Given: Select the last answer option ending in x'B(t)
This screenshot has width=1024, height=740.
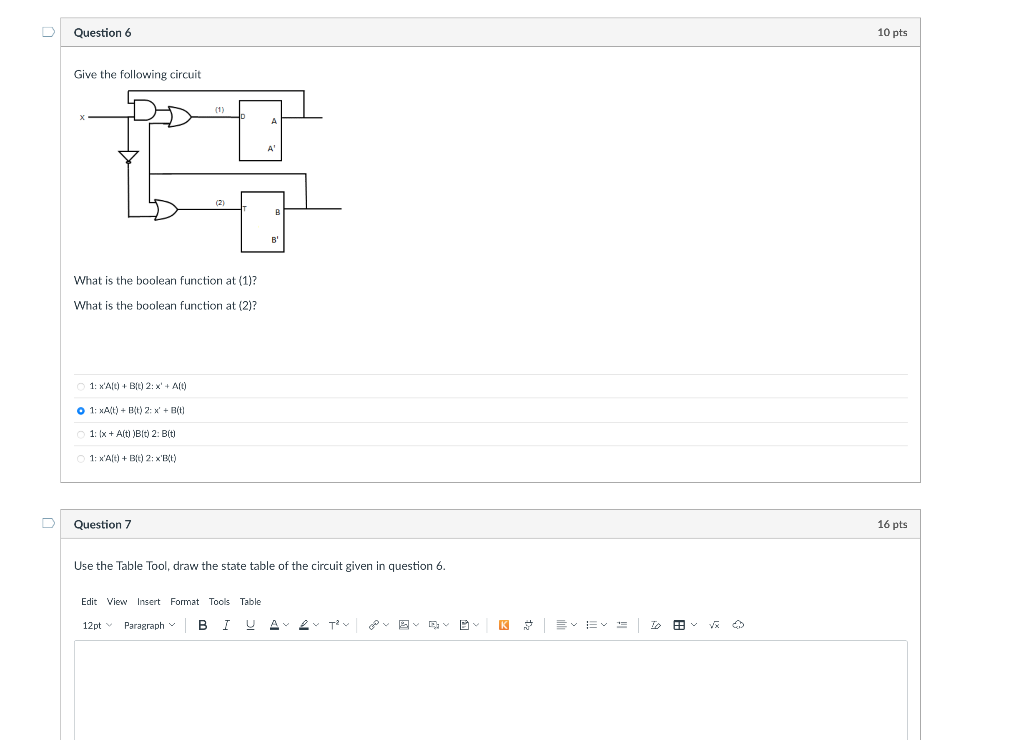Looking at the screenshot, I should (x=80, y=458).
